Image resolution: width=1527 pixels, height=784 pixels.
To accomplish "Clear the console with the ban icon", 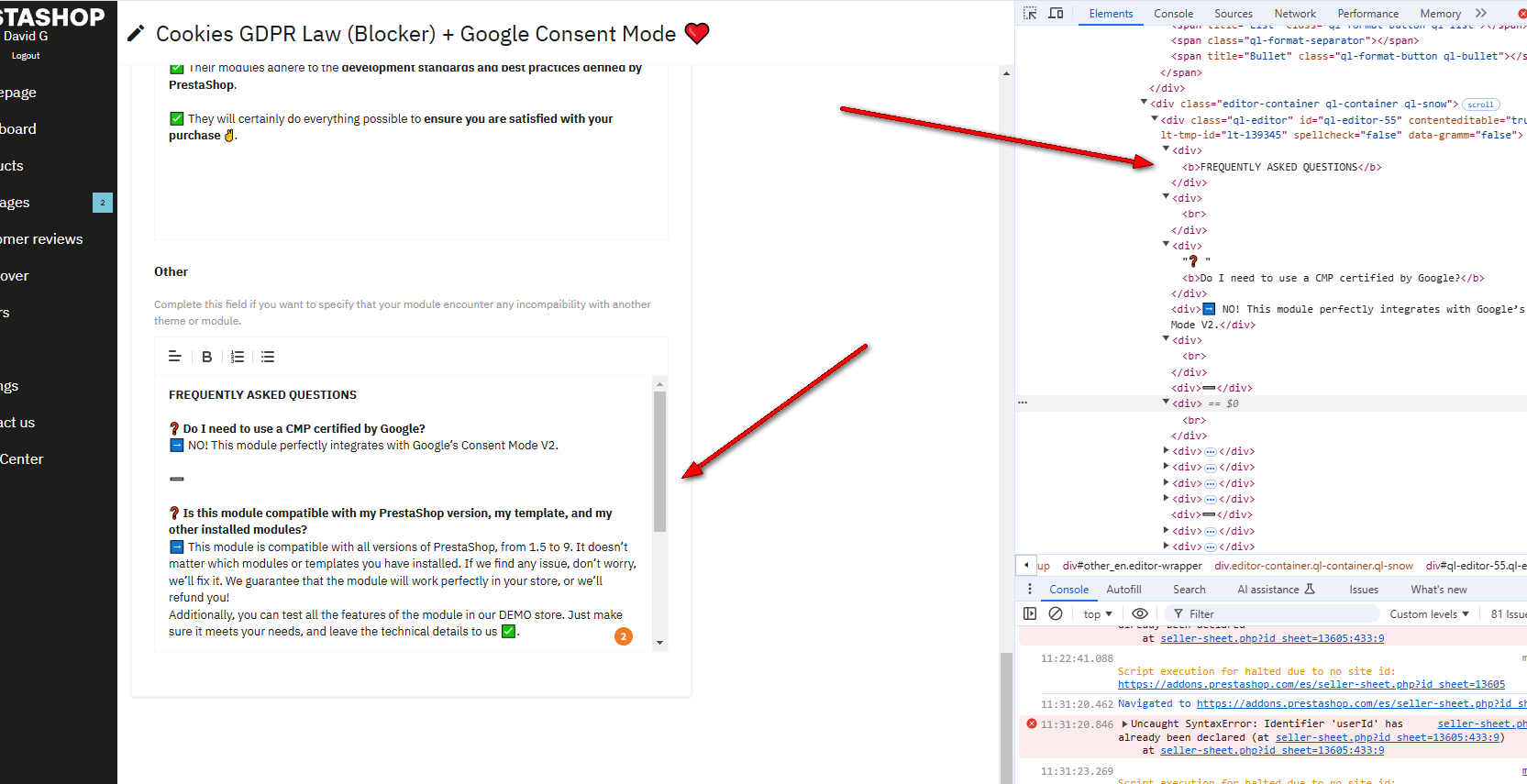I will click(x=1056, y=613).
